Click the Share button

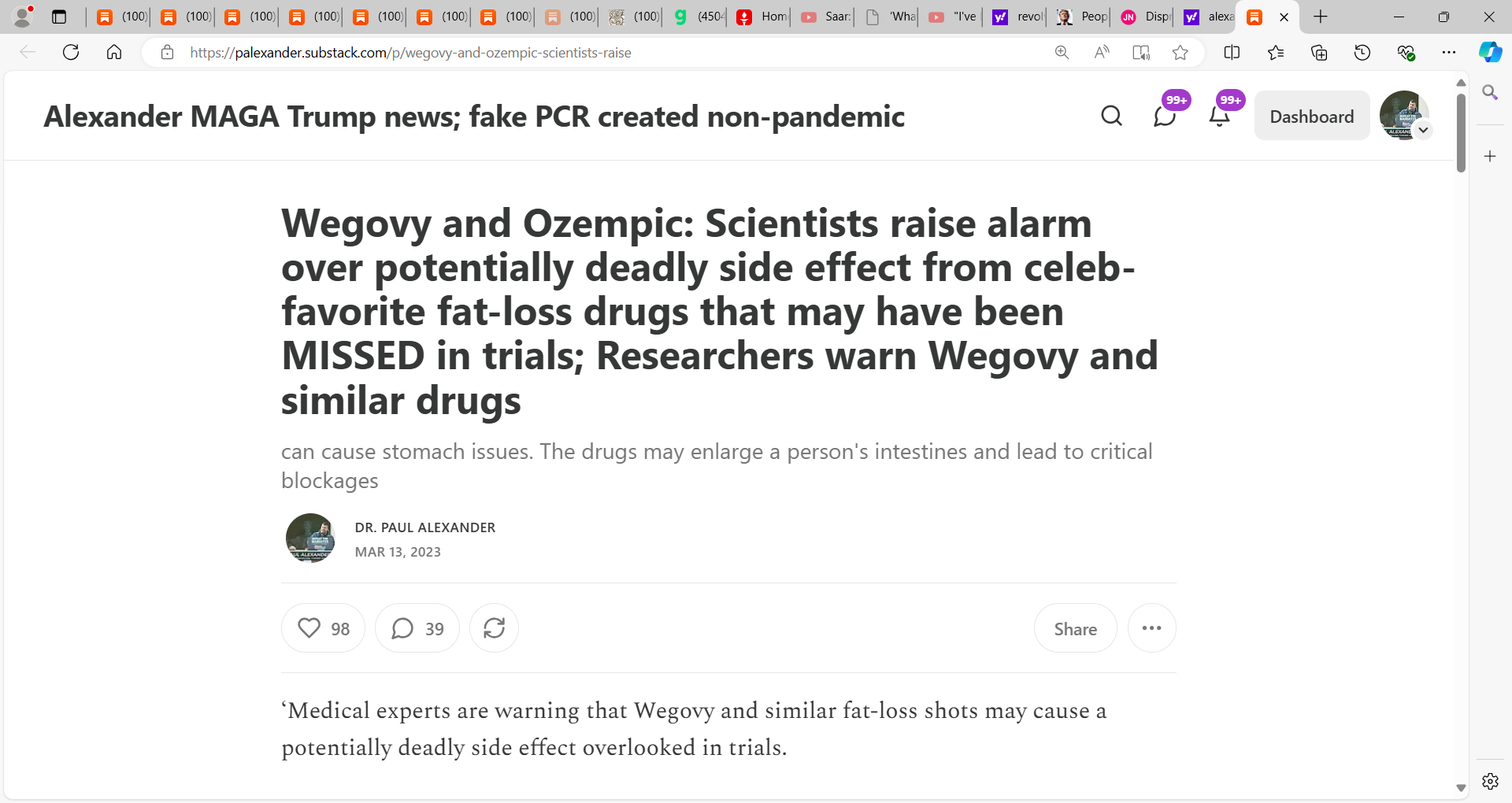1075,628
